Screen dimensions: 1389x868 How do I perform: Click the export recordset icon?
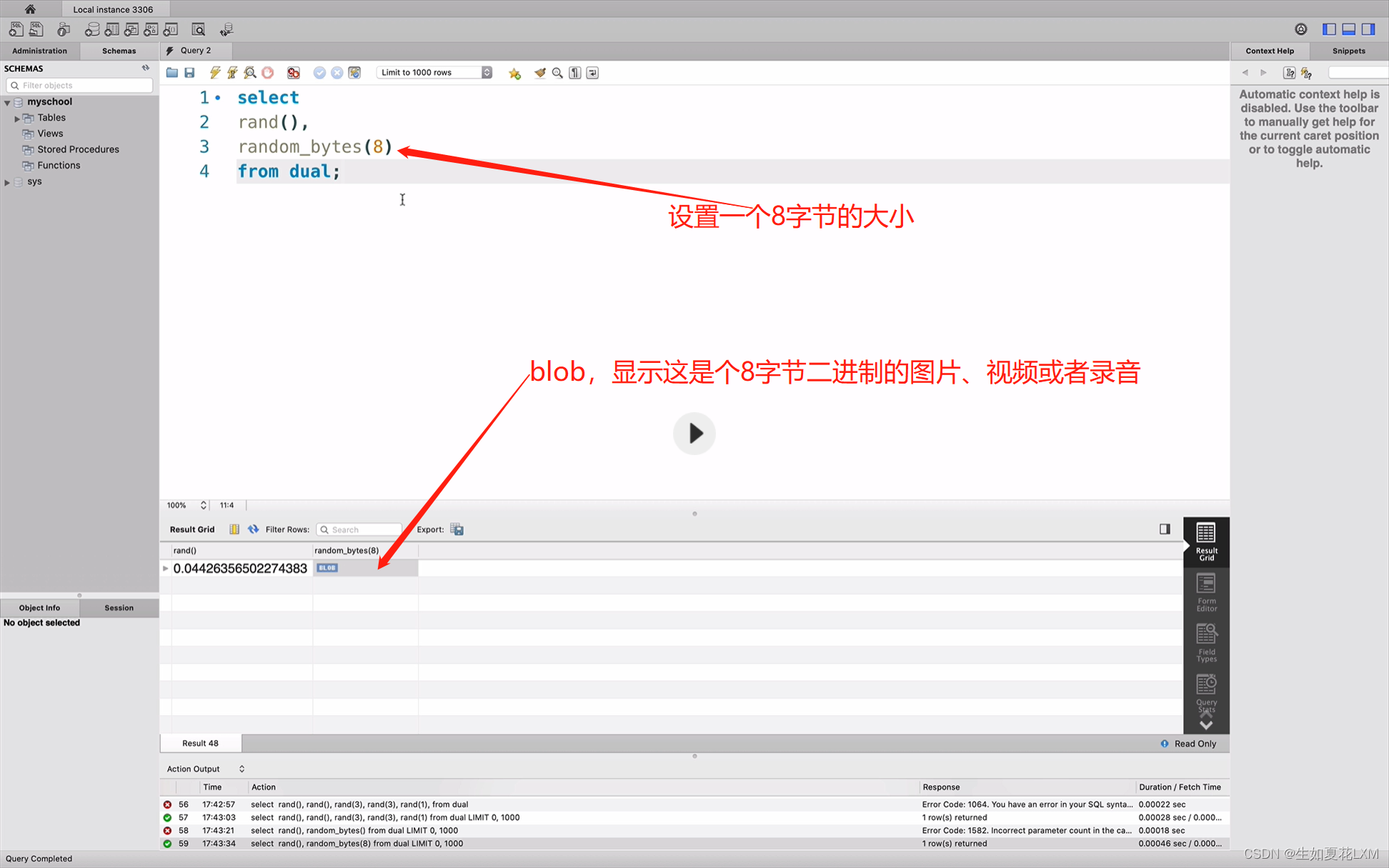(x=457, y=529)
